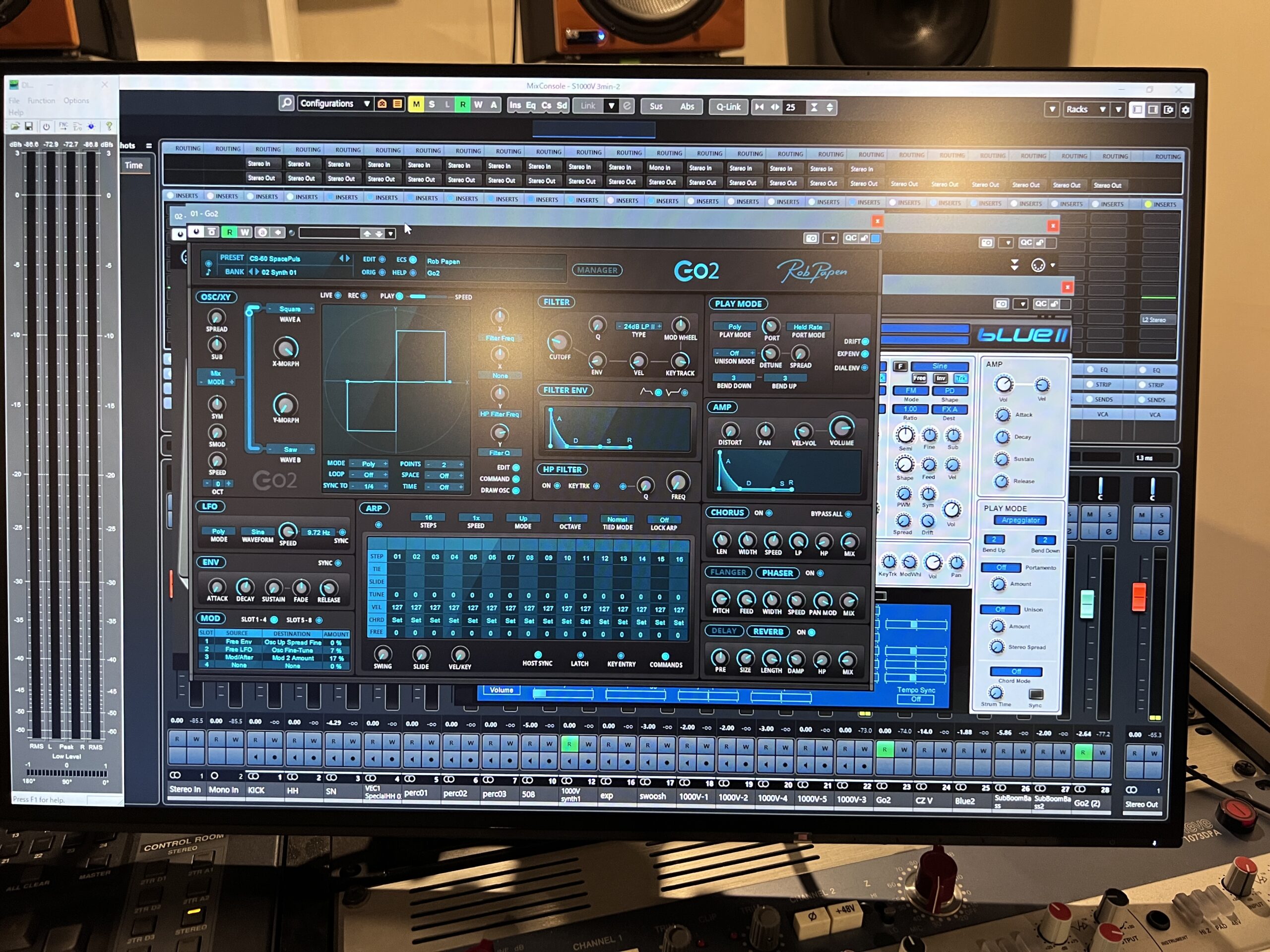Click the Blue II Arpeggiator play mode field
The height and width of the screenshot is (952, 1270).
click(x=1020, y=520)
